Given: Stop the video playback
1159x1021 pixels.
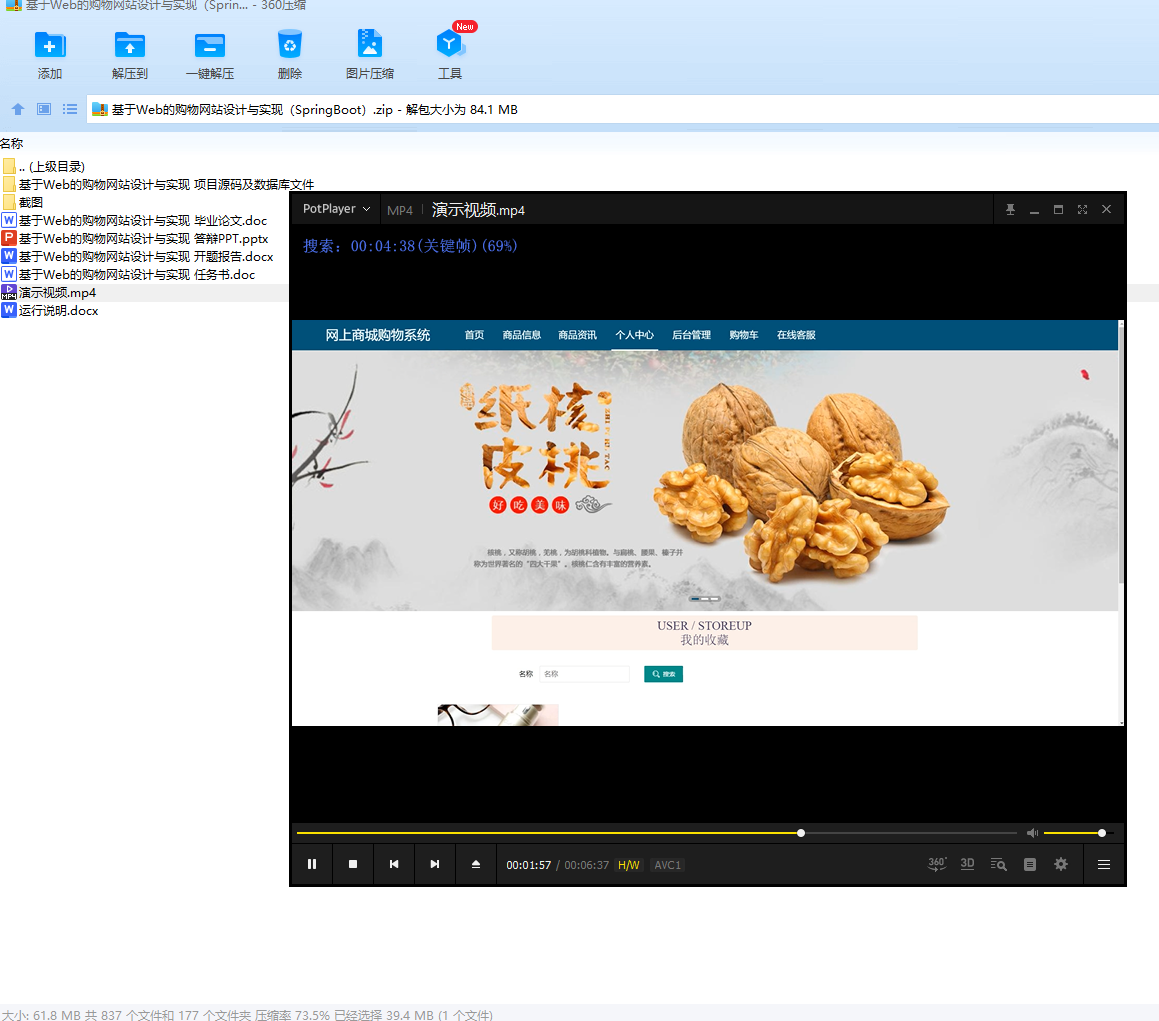Looking at the screenshot, I should [x=353, y=864].
